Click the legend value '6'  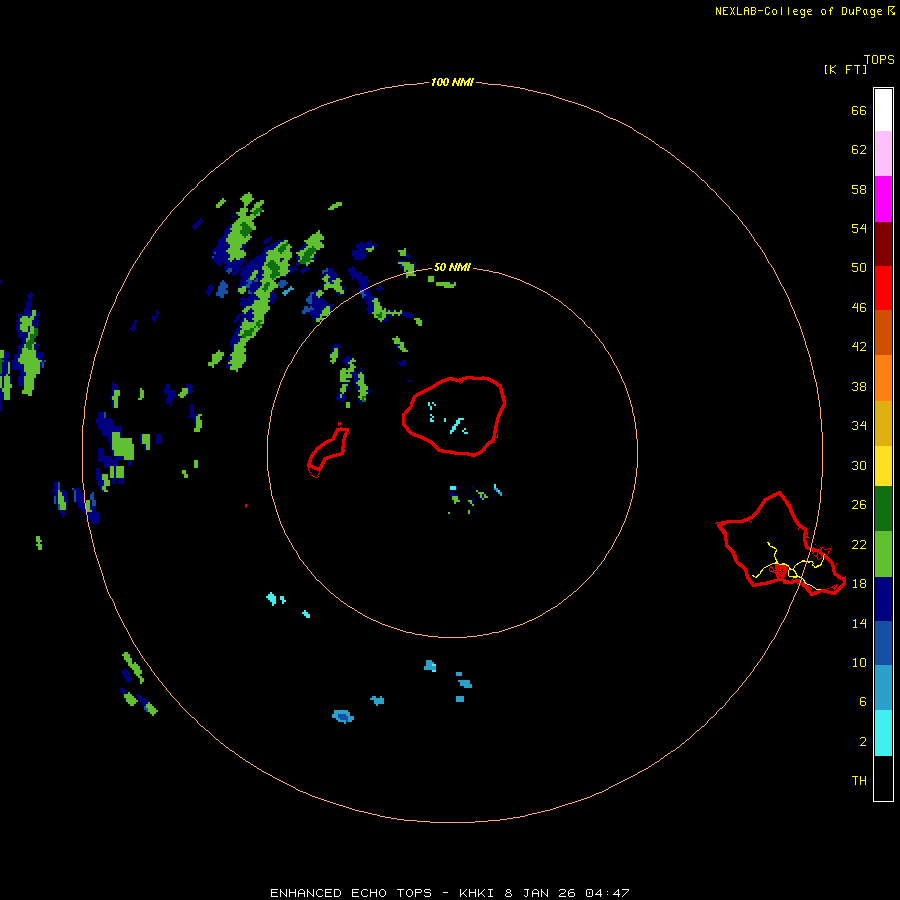(x=863, y=702)
